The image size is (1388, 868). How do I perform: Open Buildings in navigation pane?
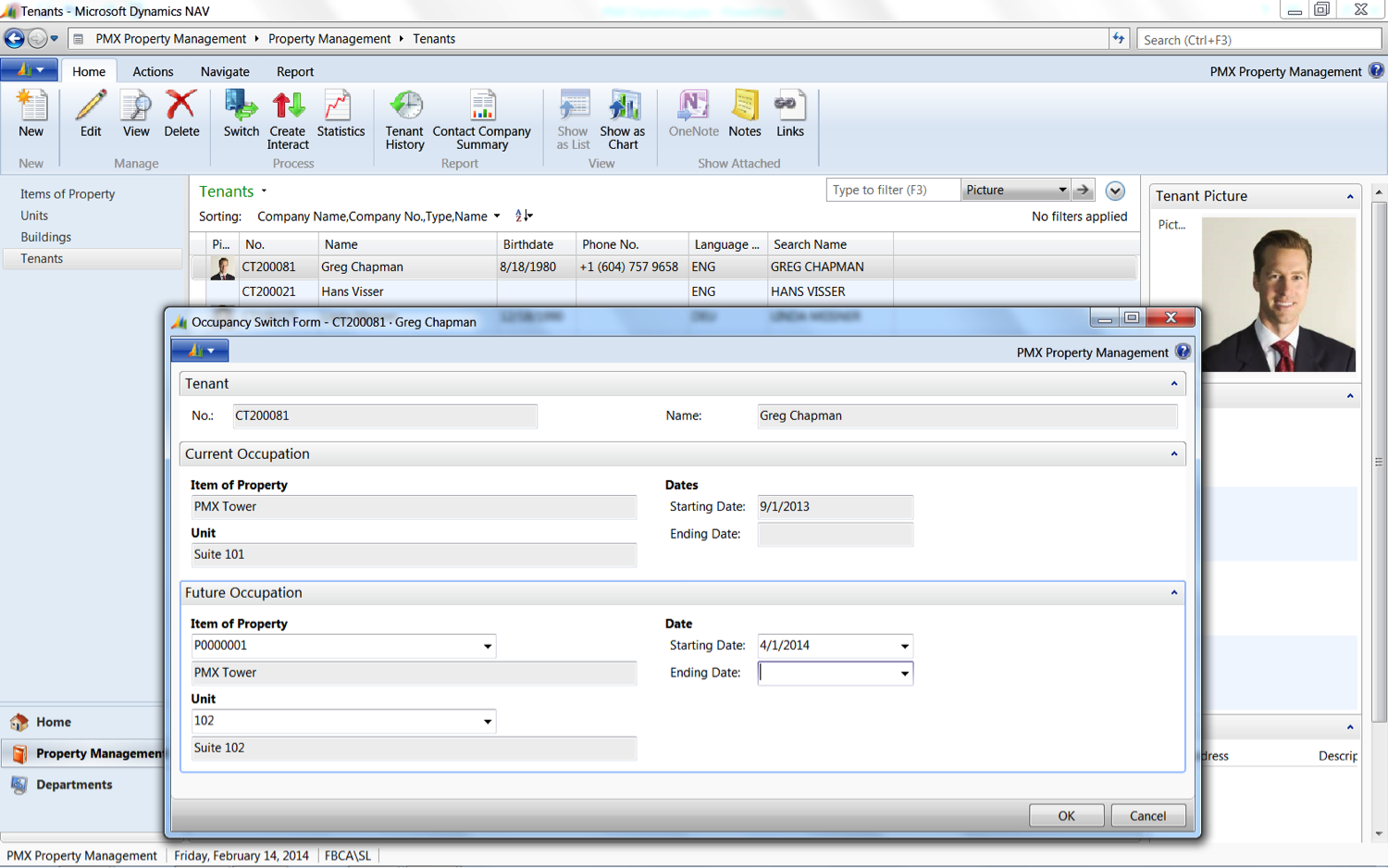[x=46, y=237]
